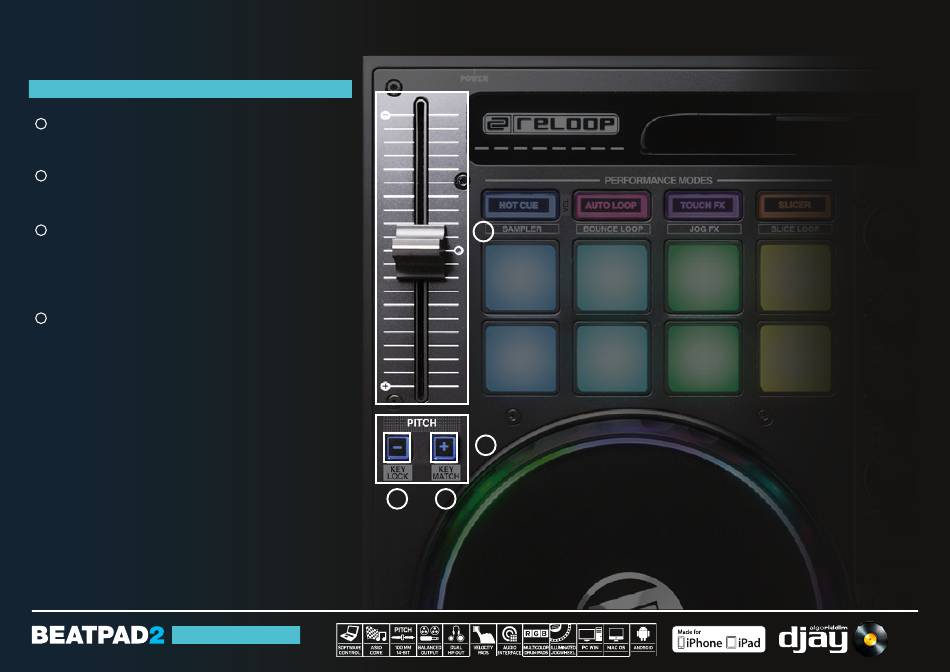Click the Reloop logo on the controller
The image size is (950, 672).
[x=551, y=124]
